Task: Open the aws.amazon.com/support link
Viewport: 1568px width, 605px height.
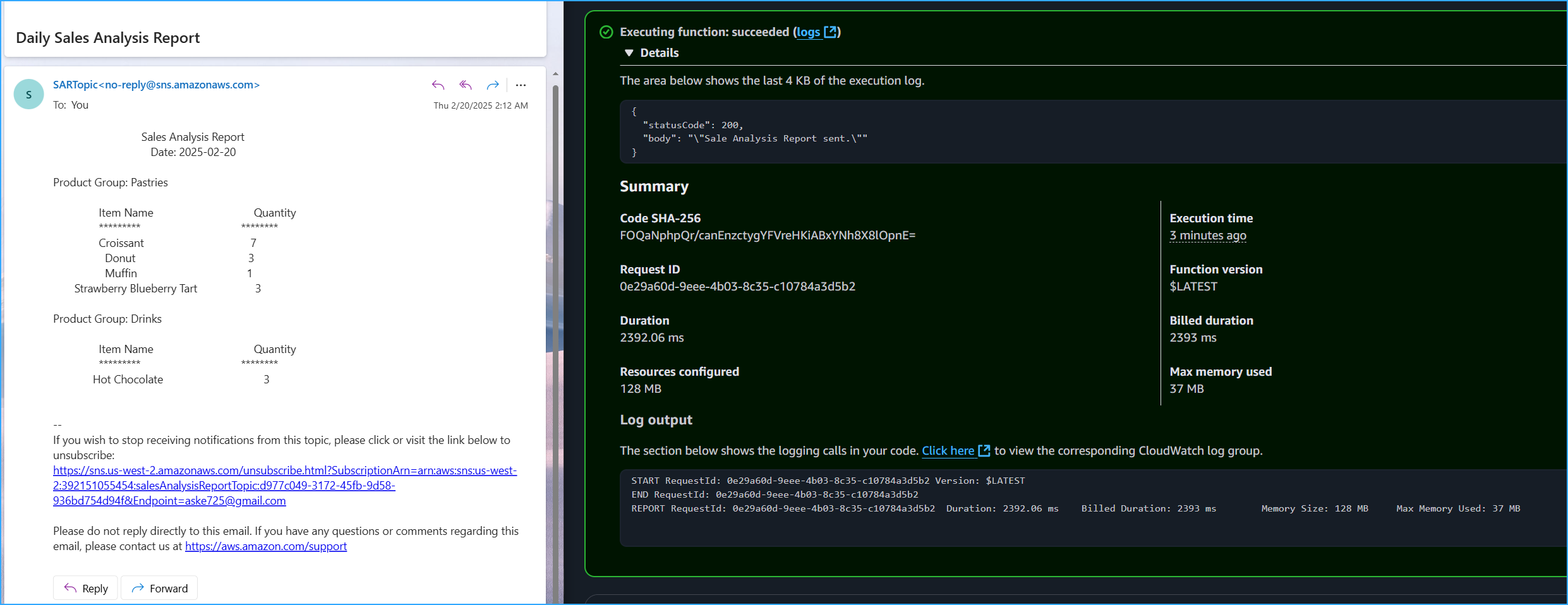Action: coord(266,546)
